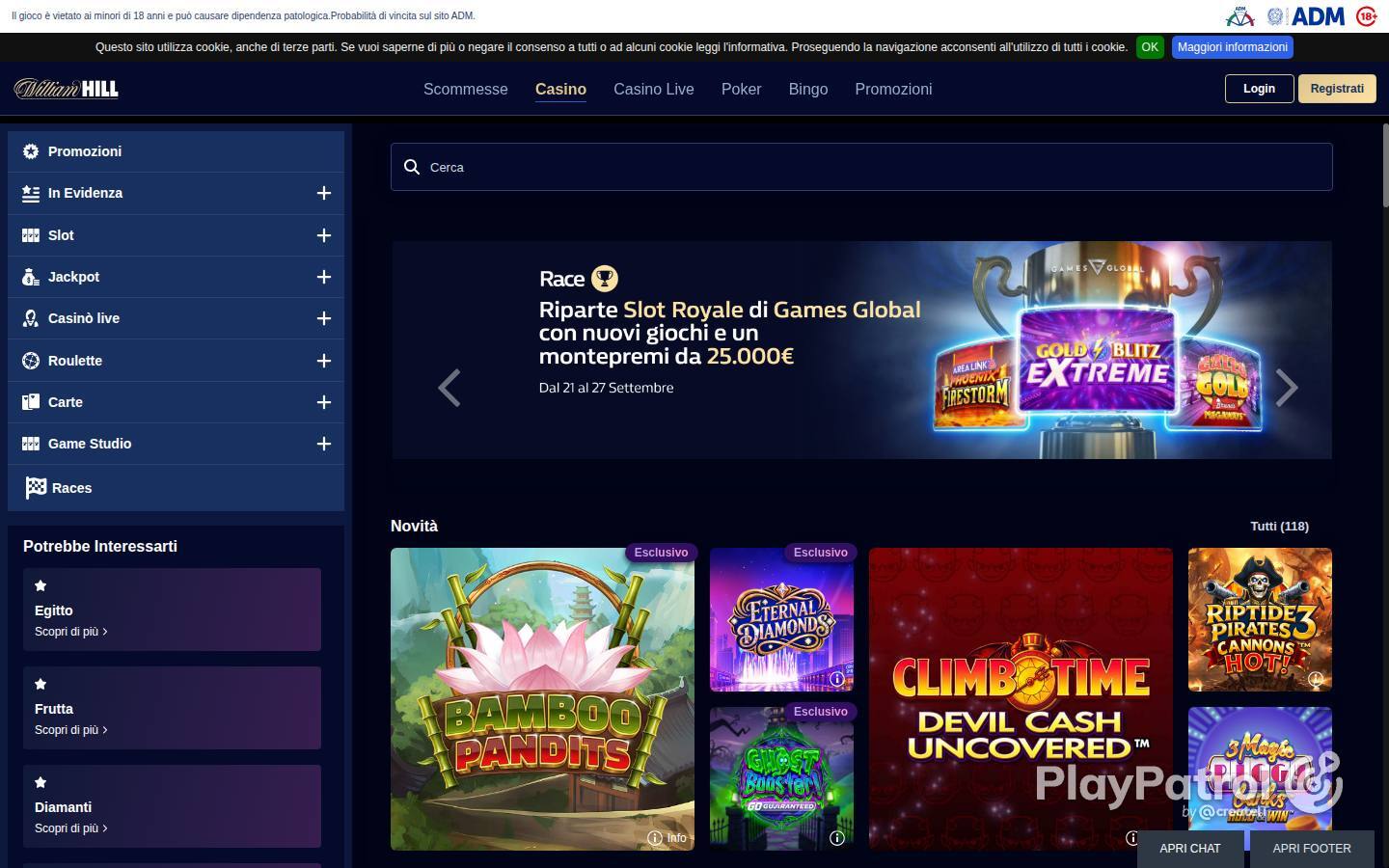Click the Promozioni gear icon in sidebar
Image resolution: width=1389 pixels, height=868 pixels.
pyautogui.click(x=31, y=151)
